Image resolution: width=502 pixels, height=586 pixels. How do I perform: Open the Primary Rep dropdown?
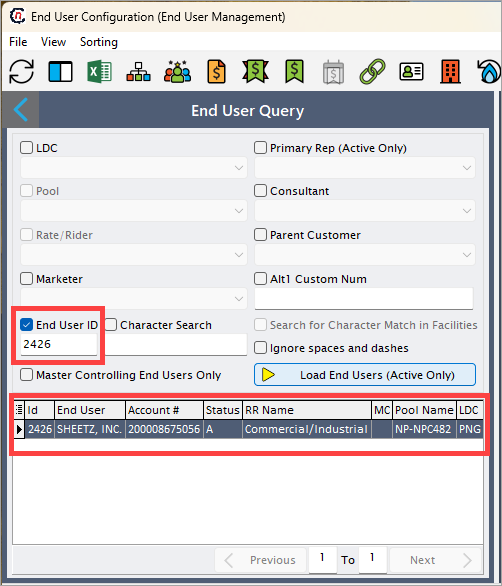click(365, 167)
